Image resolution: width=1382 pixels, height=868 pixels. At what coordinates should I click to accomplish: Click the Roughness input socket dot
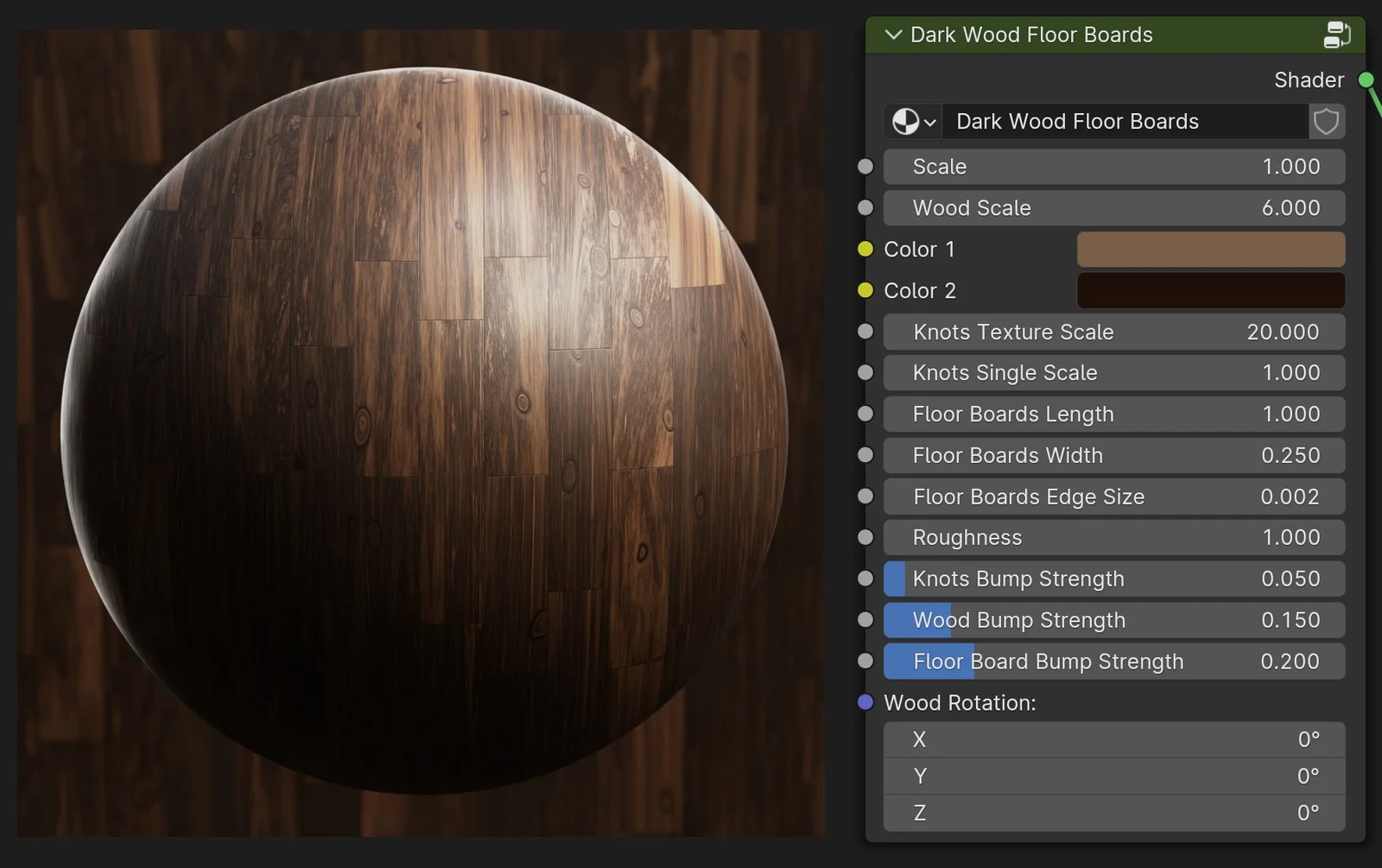pos(865,536)
